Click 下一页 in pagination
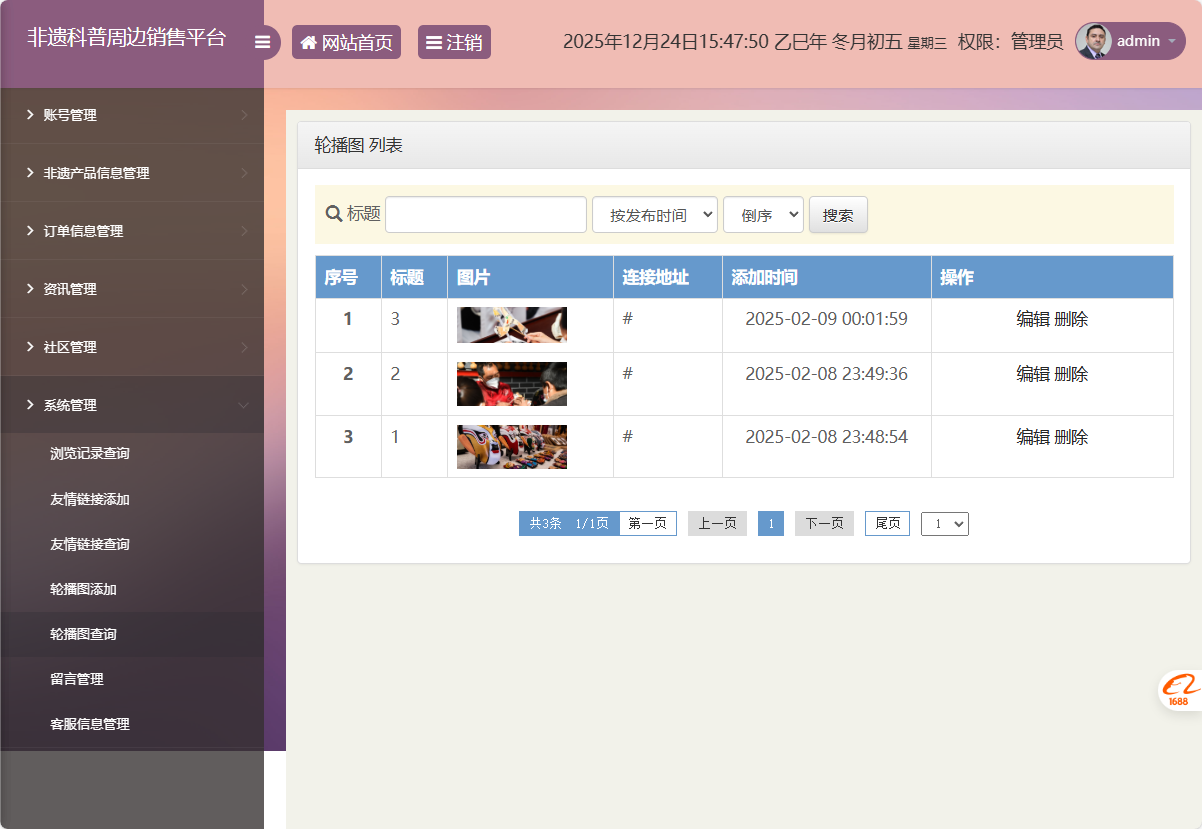Image resolution: width=1202 pixels, height=829 pixels. (x=824, y=523)
